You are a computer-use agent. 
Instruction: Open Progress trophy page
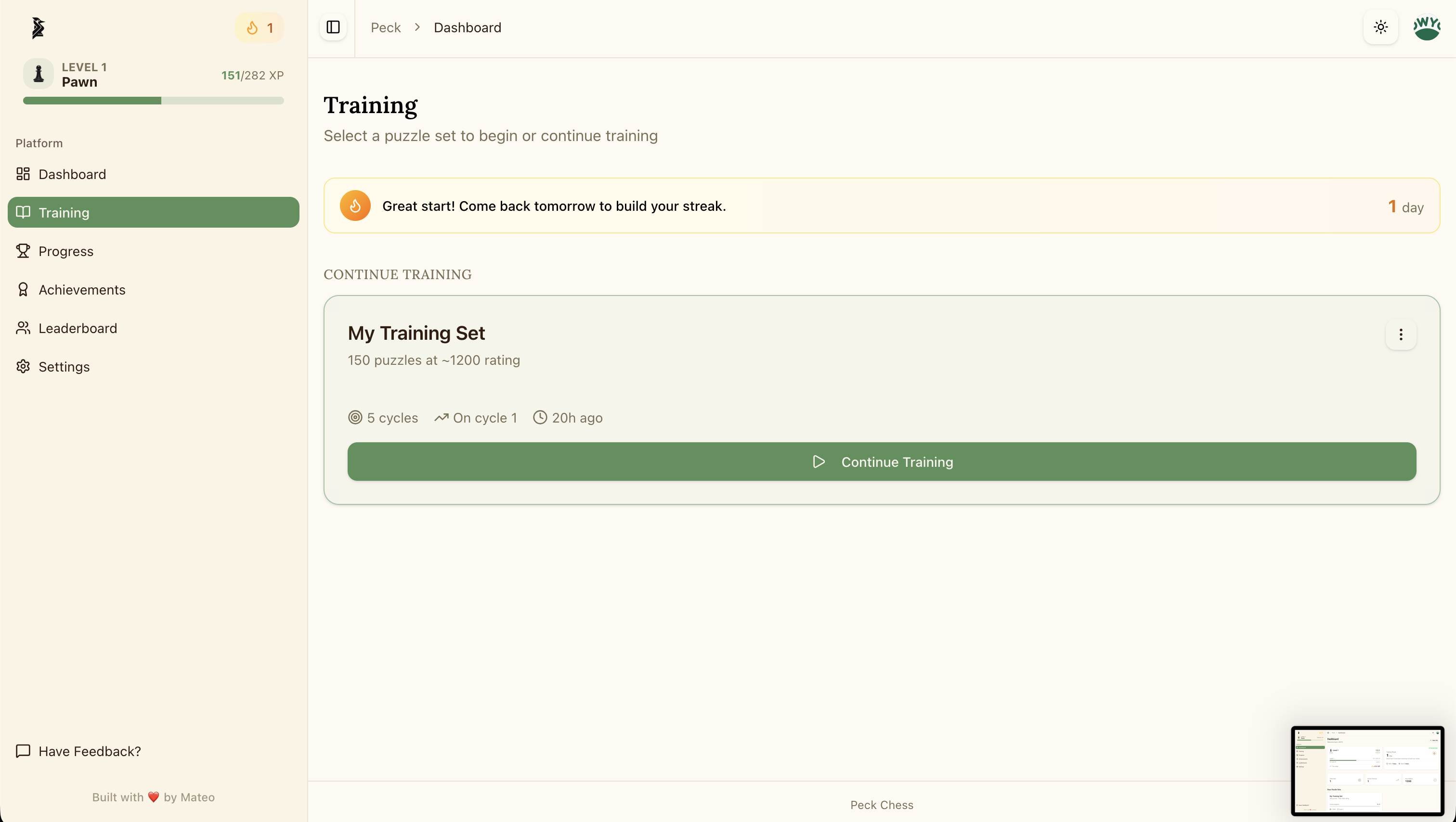pyautogui.click(x=65, y=251)
